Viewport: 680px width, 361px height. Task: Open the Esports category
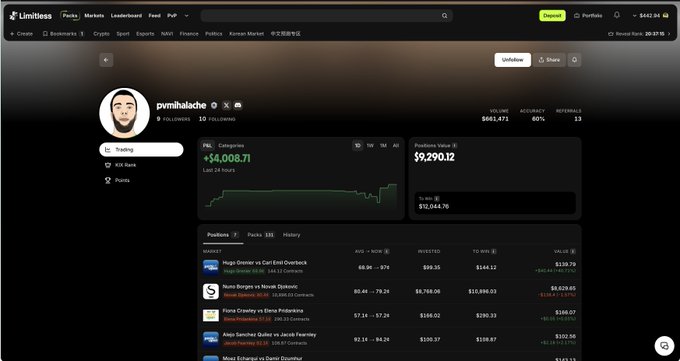(x=145, y=34)
